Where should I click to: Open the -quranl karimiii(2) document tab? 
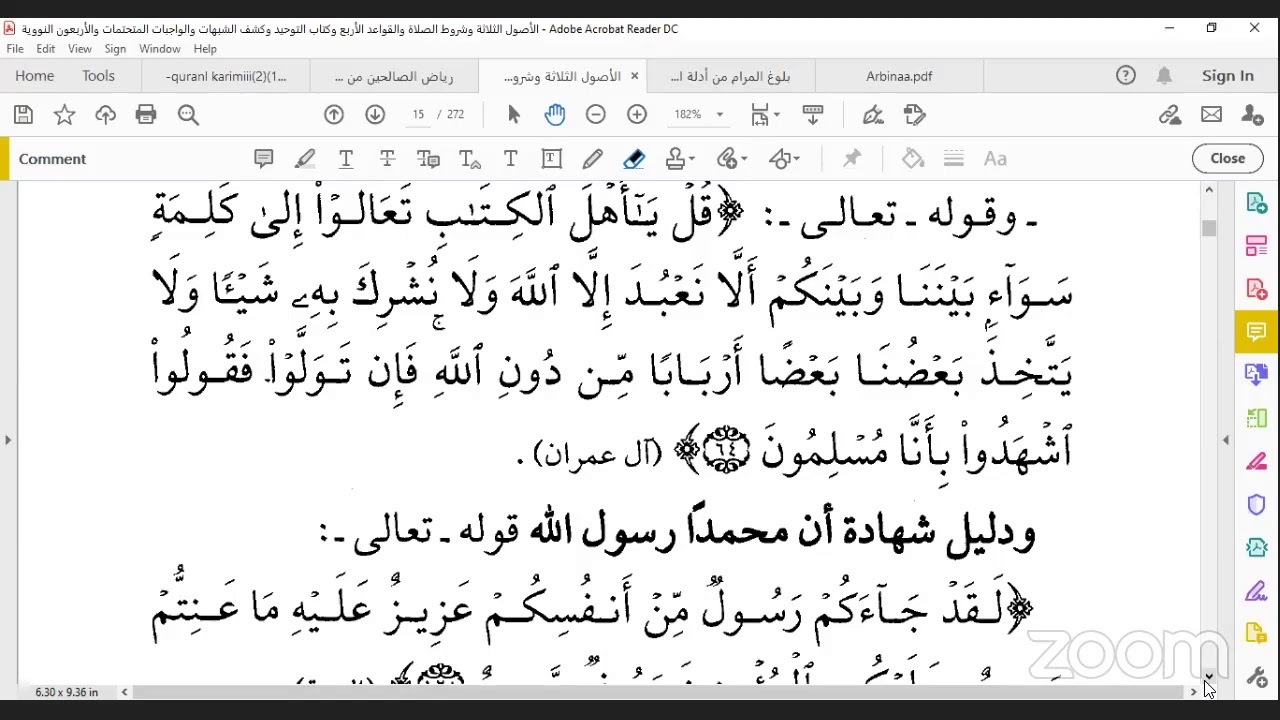(x=226, y=76)
